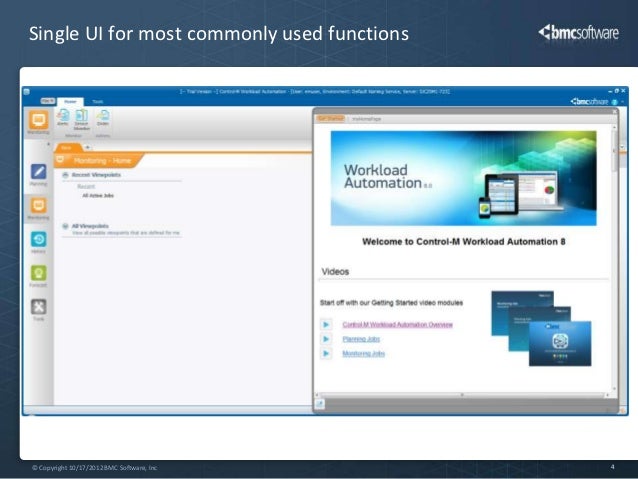Open the History domain icon
The height and width of the screenshot is (479, 638).
39,239
